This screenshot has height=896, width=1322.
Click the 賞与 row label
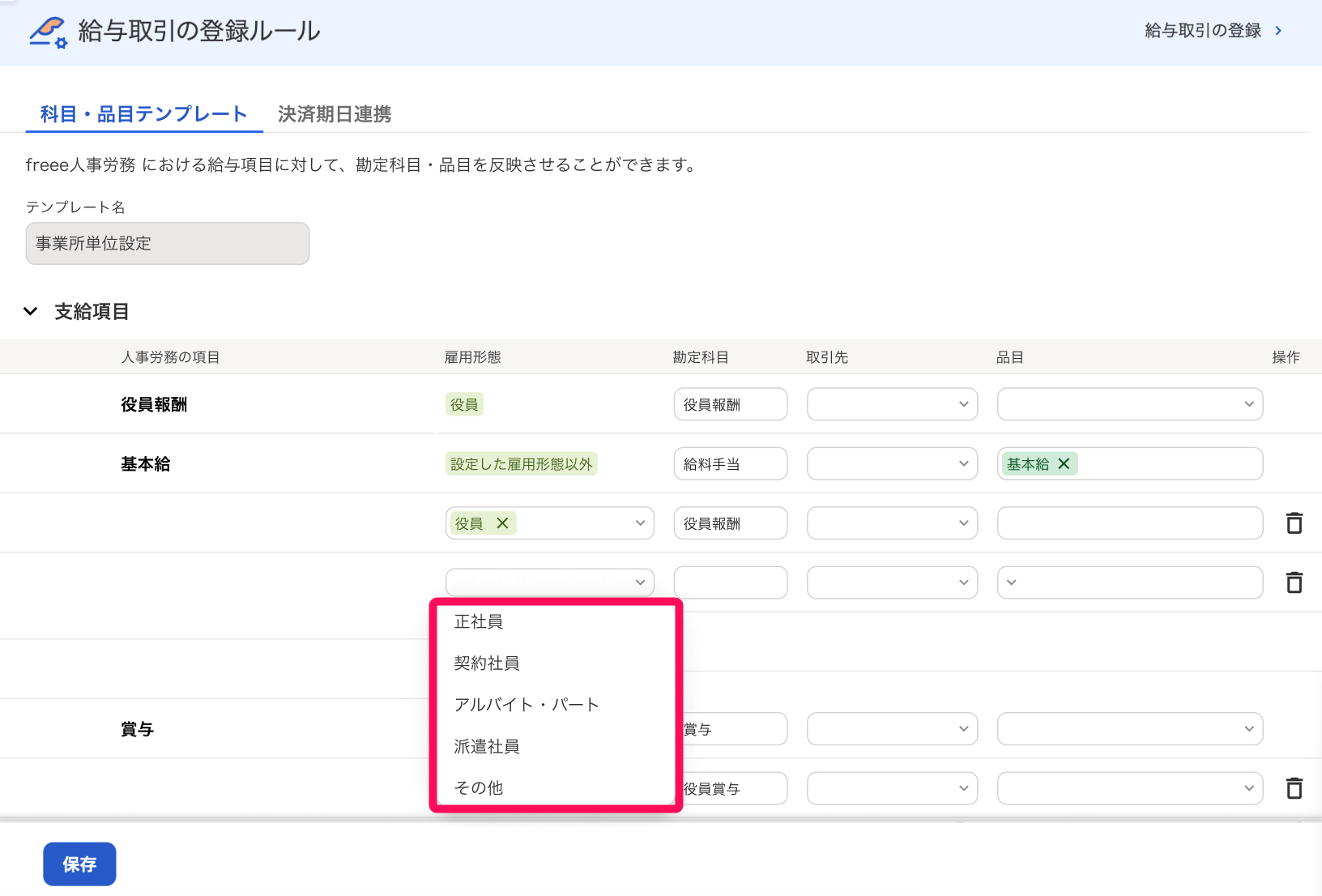tap(138, 729)
